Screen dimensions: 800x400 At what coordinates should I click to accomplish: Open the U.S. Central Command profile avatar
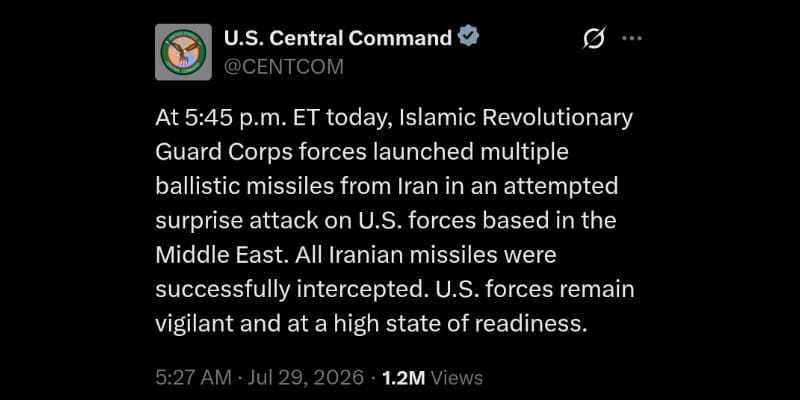(183, 52)
